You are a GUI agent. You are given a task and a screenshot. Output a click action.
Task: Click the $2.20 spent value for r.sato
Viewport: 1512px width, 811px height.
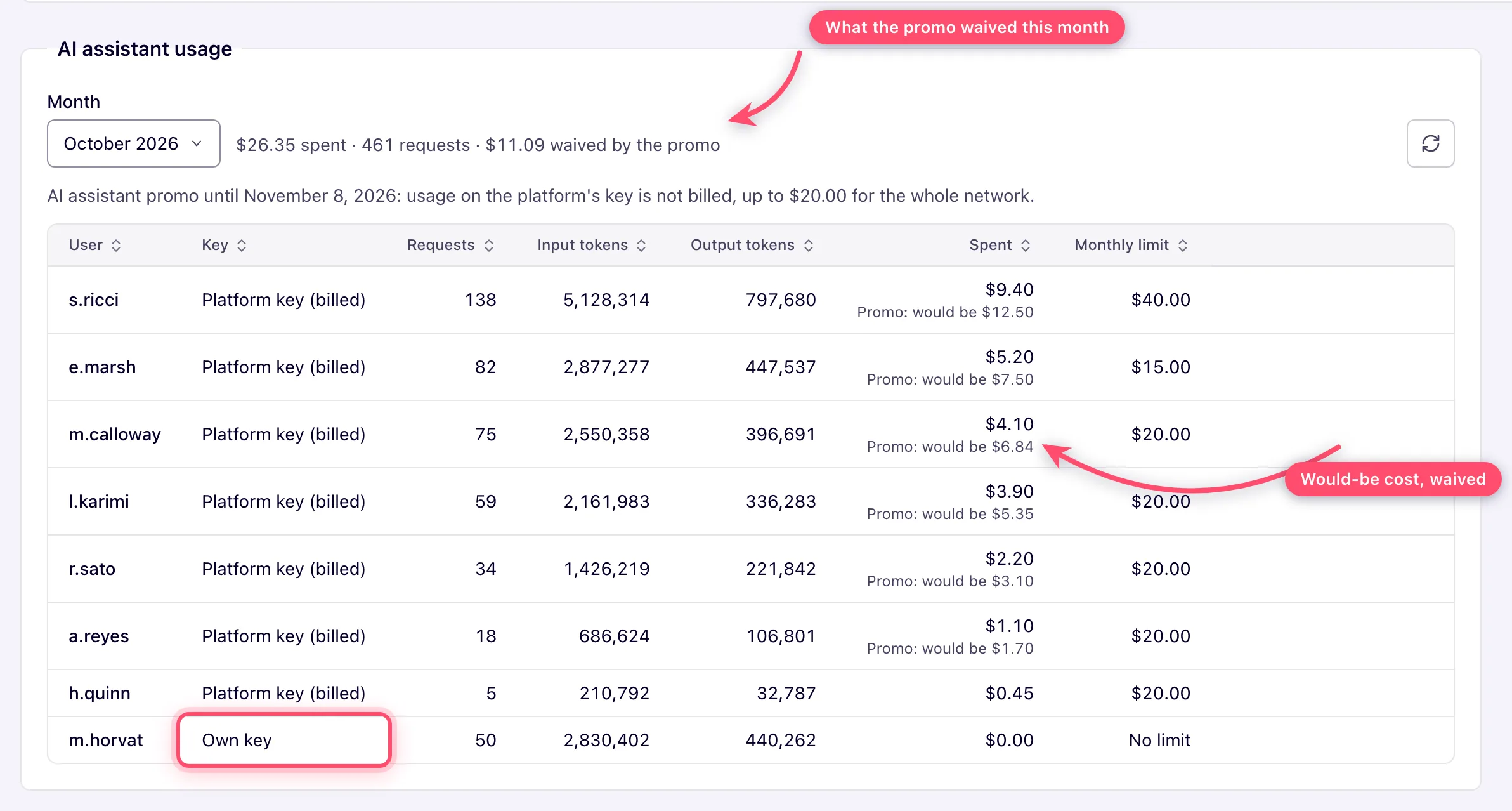(1009, 558)
